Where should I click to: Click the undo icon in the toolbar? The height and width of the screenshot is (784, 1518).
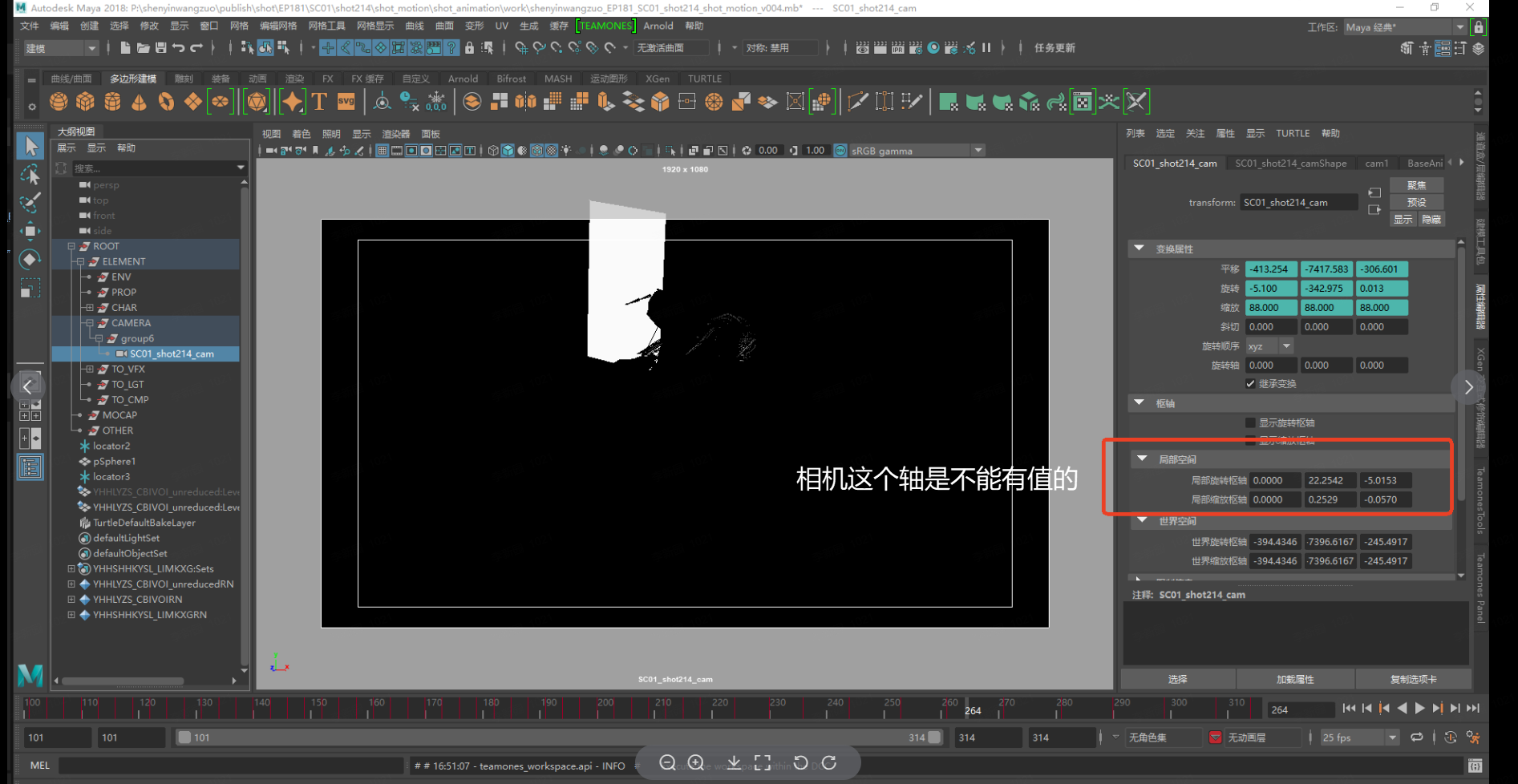[x=178, y=48]
